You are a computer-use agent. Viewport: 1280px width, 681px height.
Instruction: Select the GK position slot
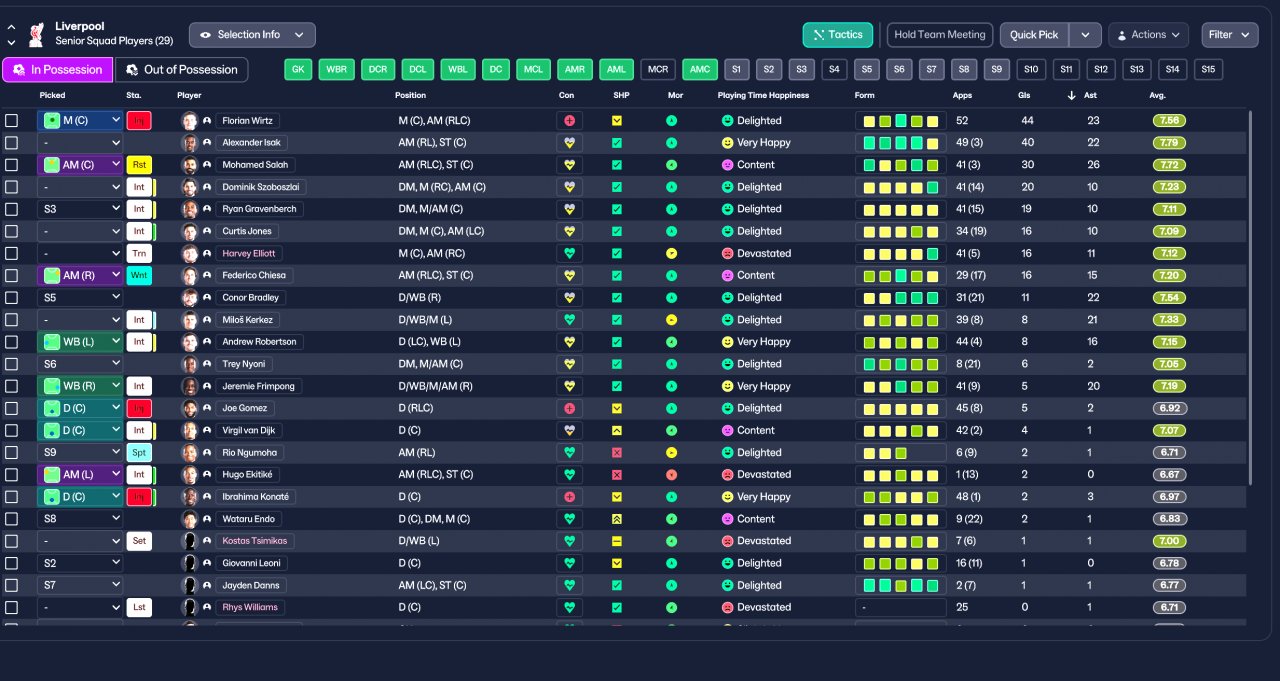[298, 69]
